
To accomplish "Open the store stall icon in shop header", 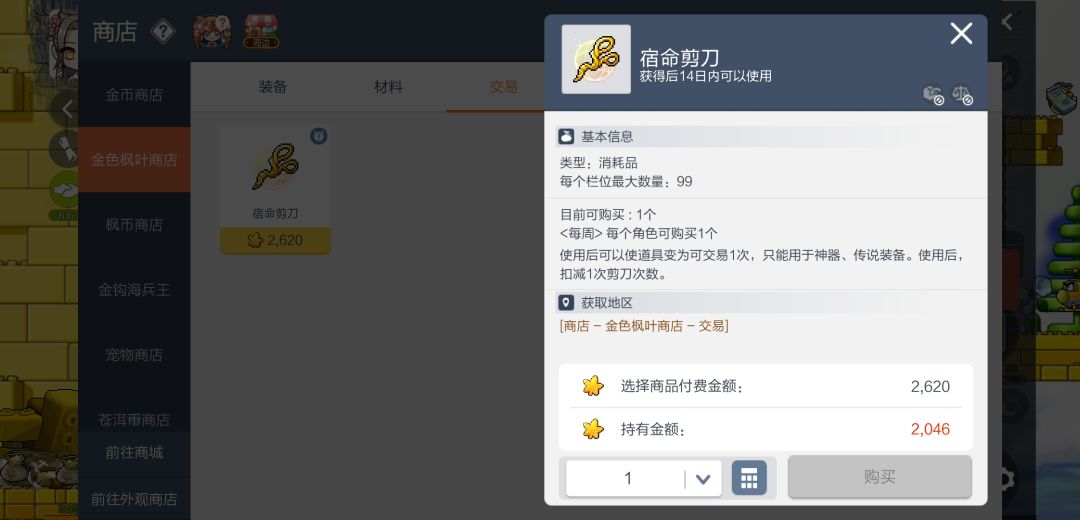I will [x=261, y=32].
